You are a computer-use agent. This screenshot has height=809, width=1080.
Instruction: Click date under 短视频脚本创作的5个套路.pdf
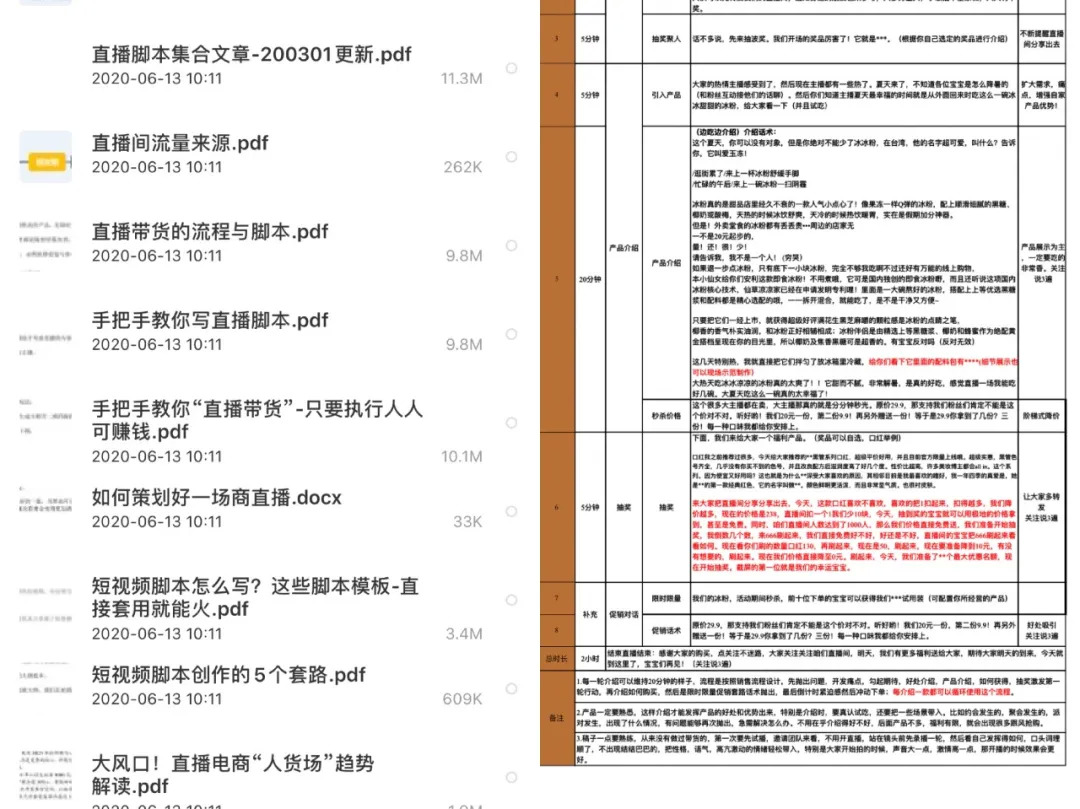[x=157, y=699]
